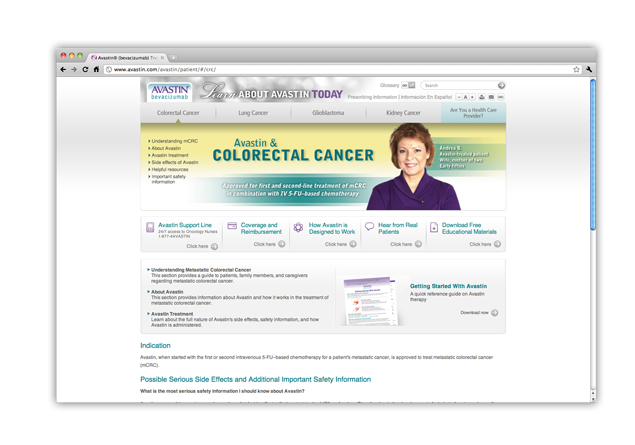635x445 pixels.
Task: Click the Indication heading text
Action: (155, 345)
